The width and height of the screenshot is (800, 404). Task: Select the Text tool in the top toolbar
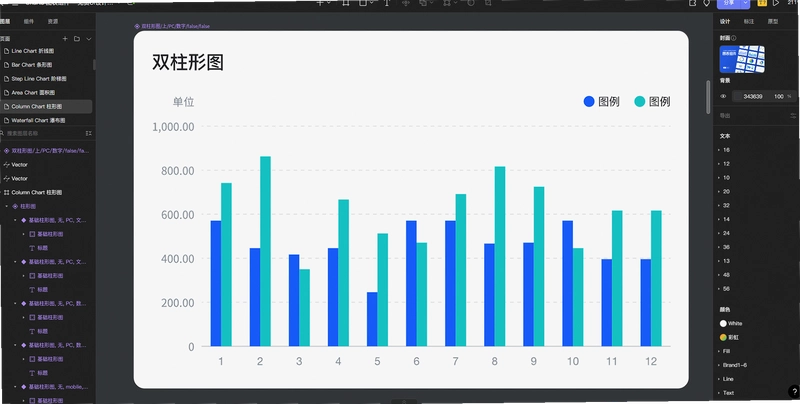pos(387,3)
